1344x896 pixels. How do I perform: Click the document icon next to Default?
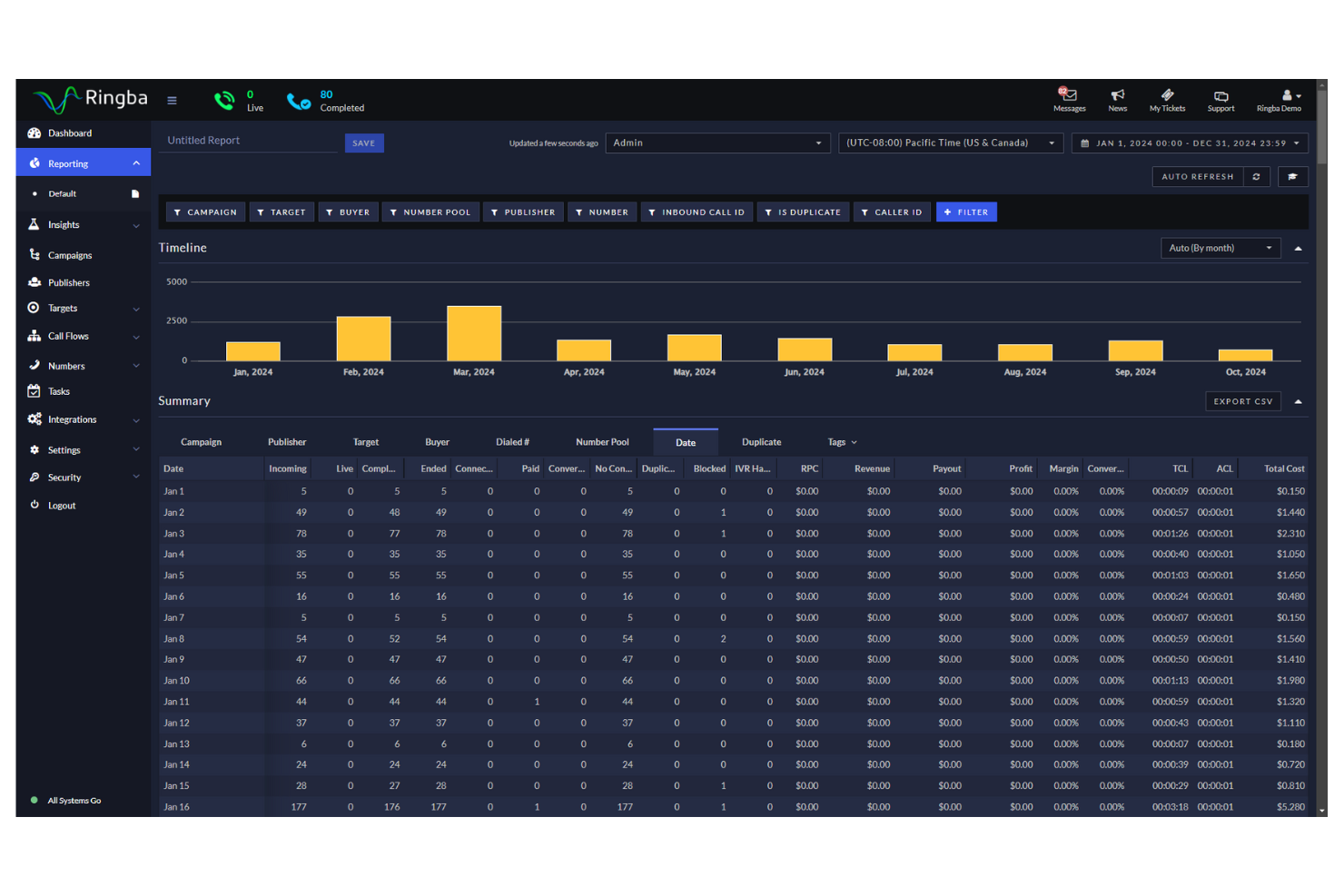pyautogui.click(x=135, y=194)
